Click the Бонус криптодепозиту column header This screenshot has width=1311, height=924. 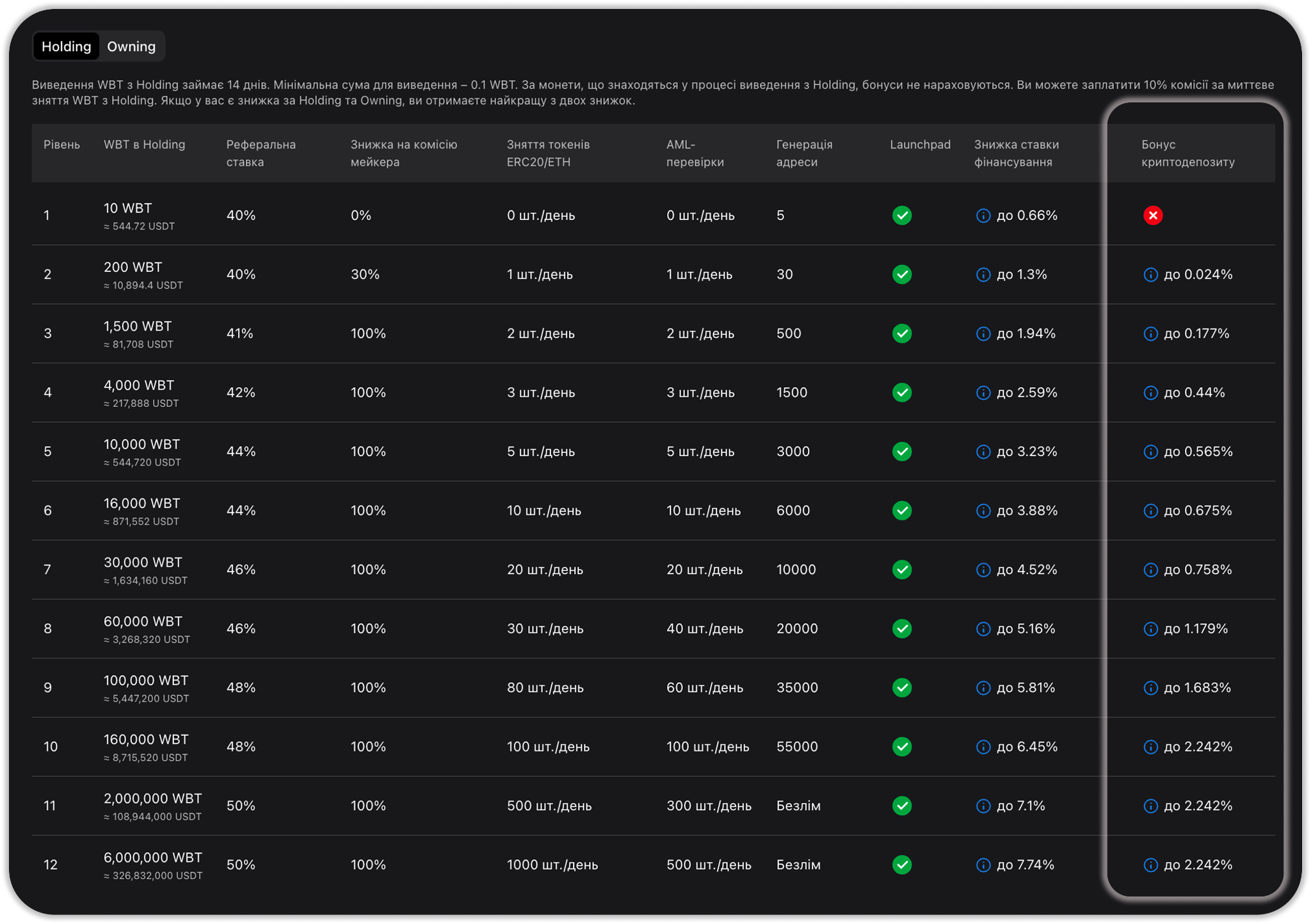(x=1187, y=153)
